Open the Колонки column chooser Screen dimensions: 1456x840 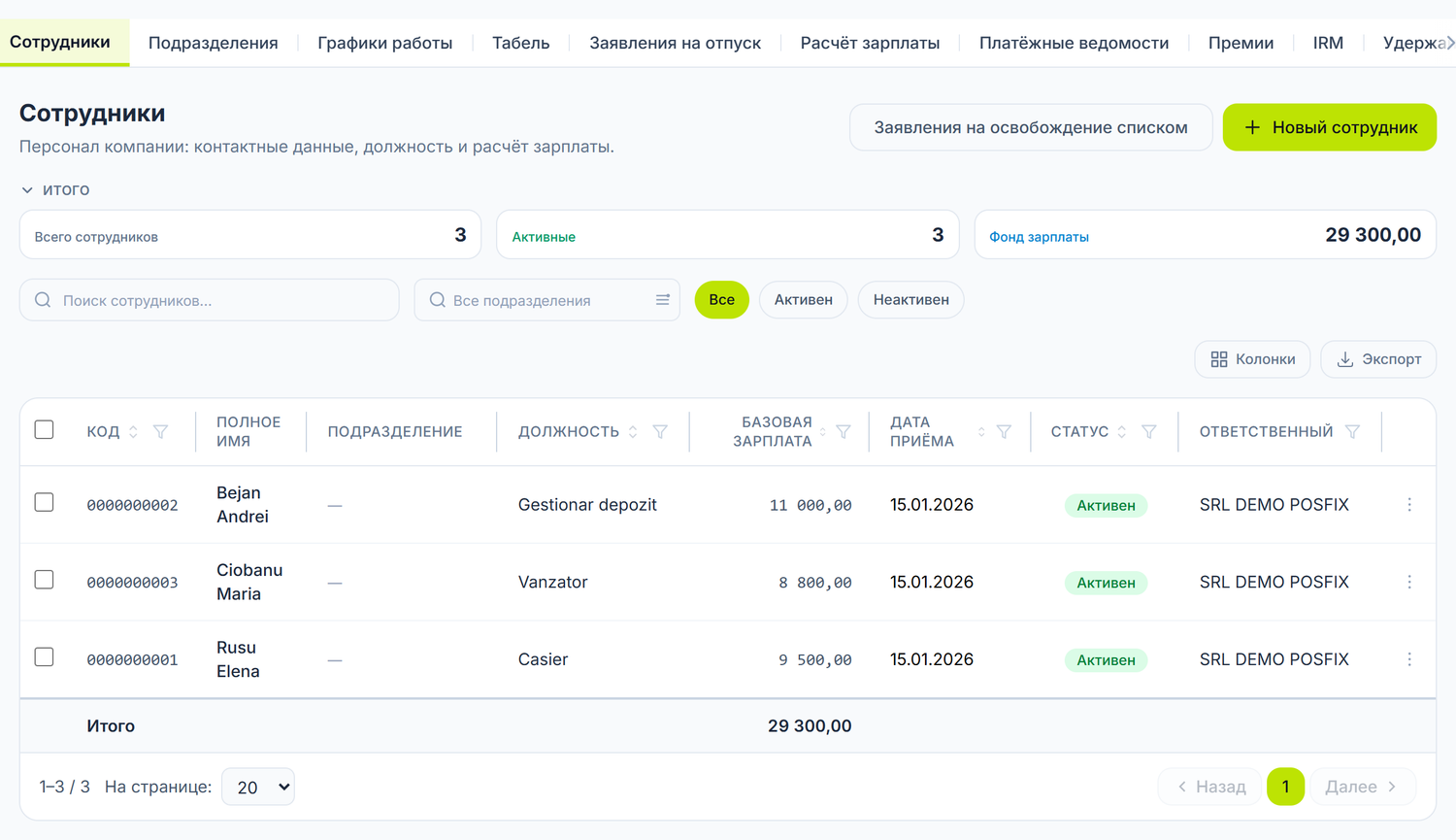[x=1252, y=359]
